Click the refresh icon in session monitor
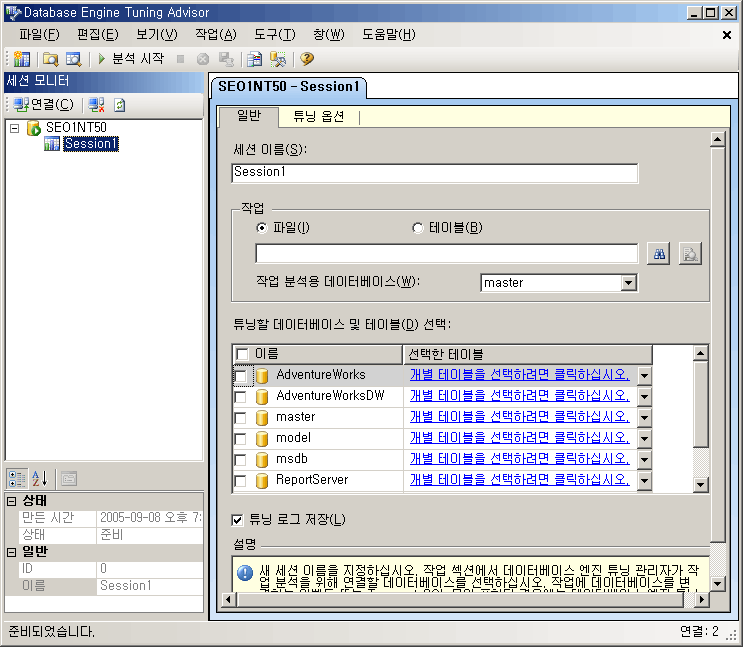This screenshot has height=647, width=743. point(119,104)
